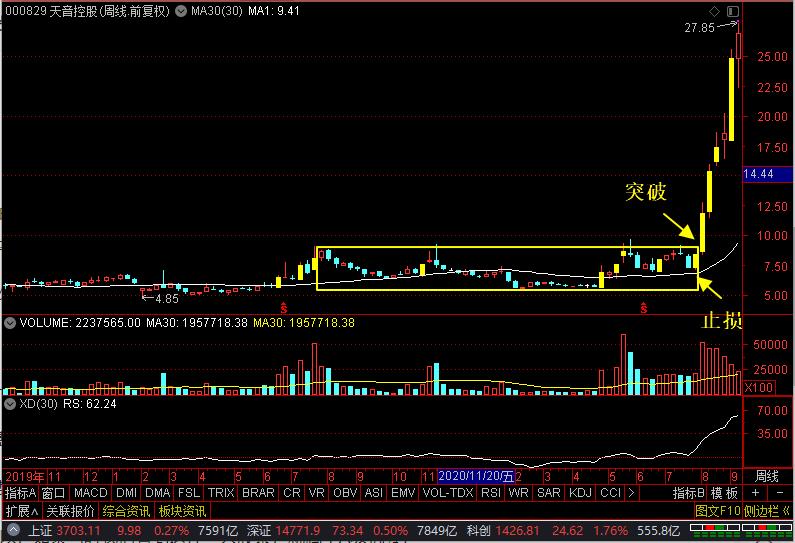Select the FSL indicator tab
The width and height of the screenshot is (795, 543).
coord(189,492)
